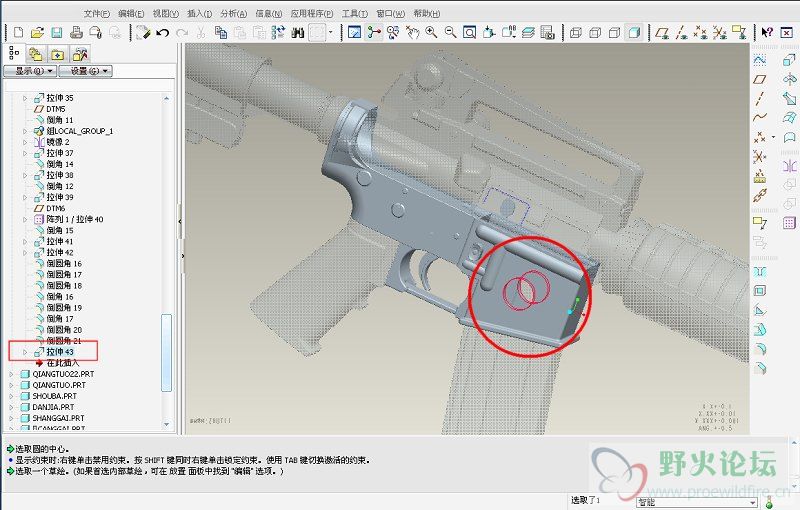Click the Datum Plane tool
This screenshot has height=510, width=800.
760,79
